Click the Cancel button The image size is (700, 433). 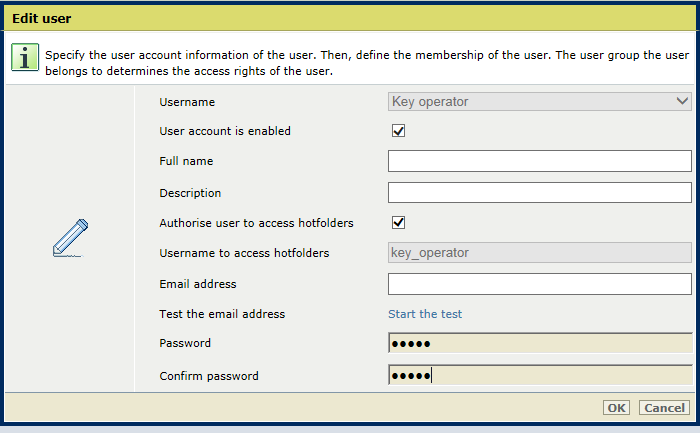pos(664,408)
